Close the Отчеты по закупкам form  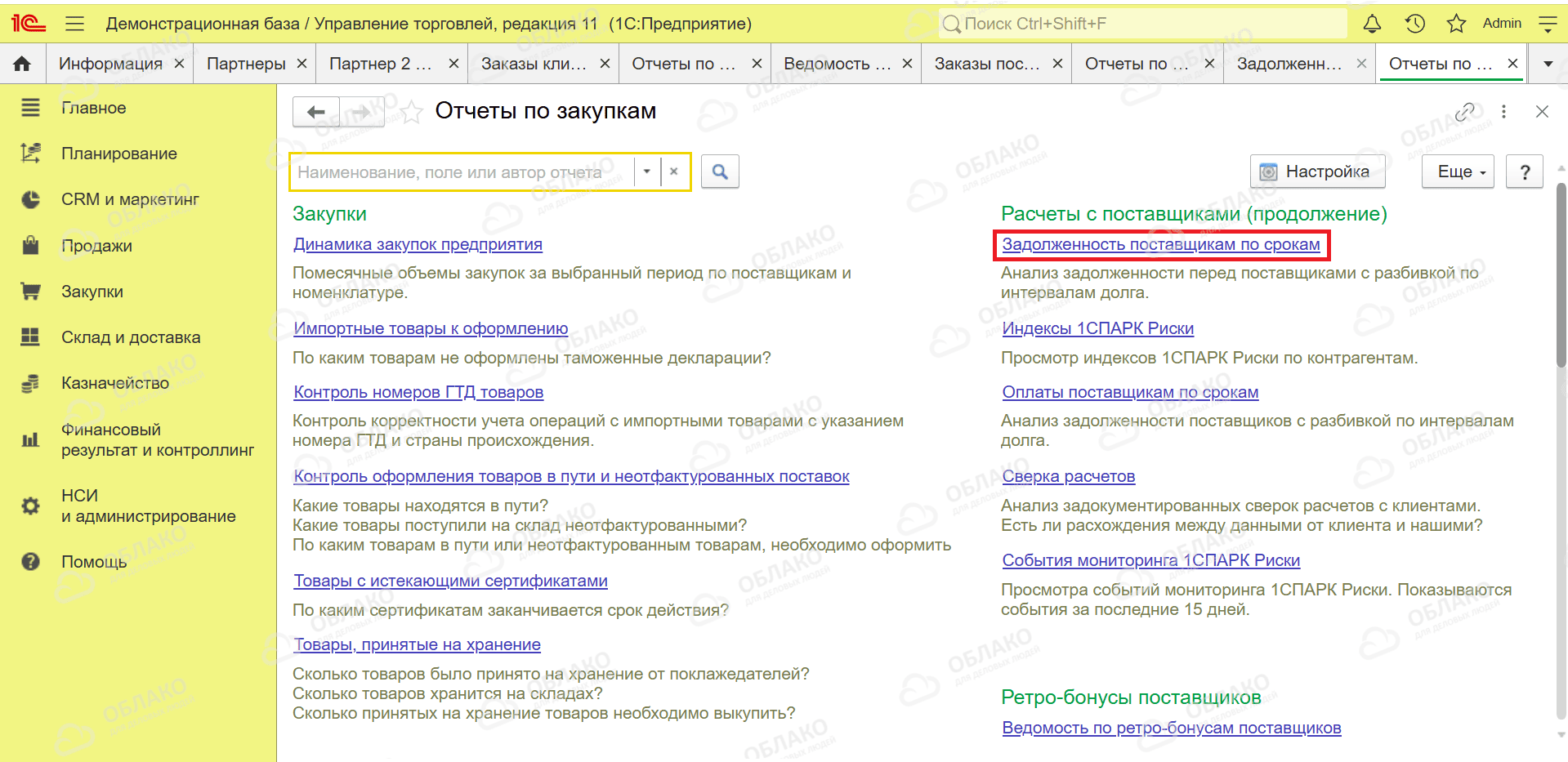pos(1542,111)
